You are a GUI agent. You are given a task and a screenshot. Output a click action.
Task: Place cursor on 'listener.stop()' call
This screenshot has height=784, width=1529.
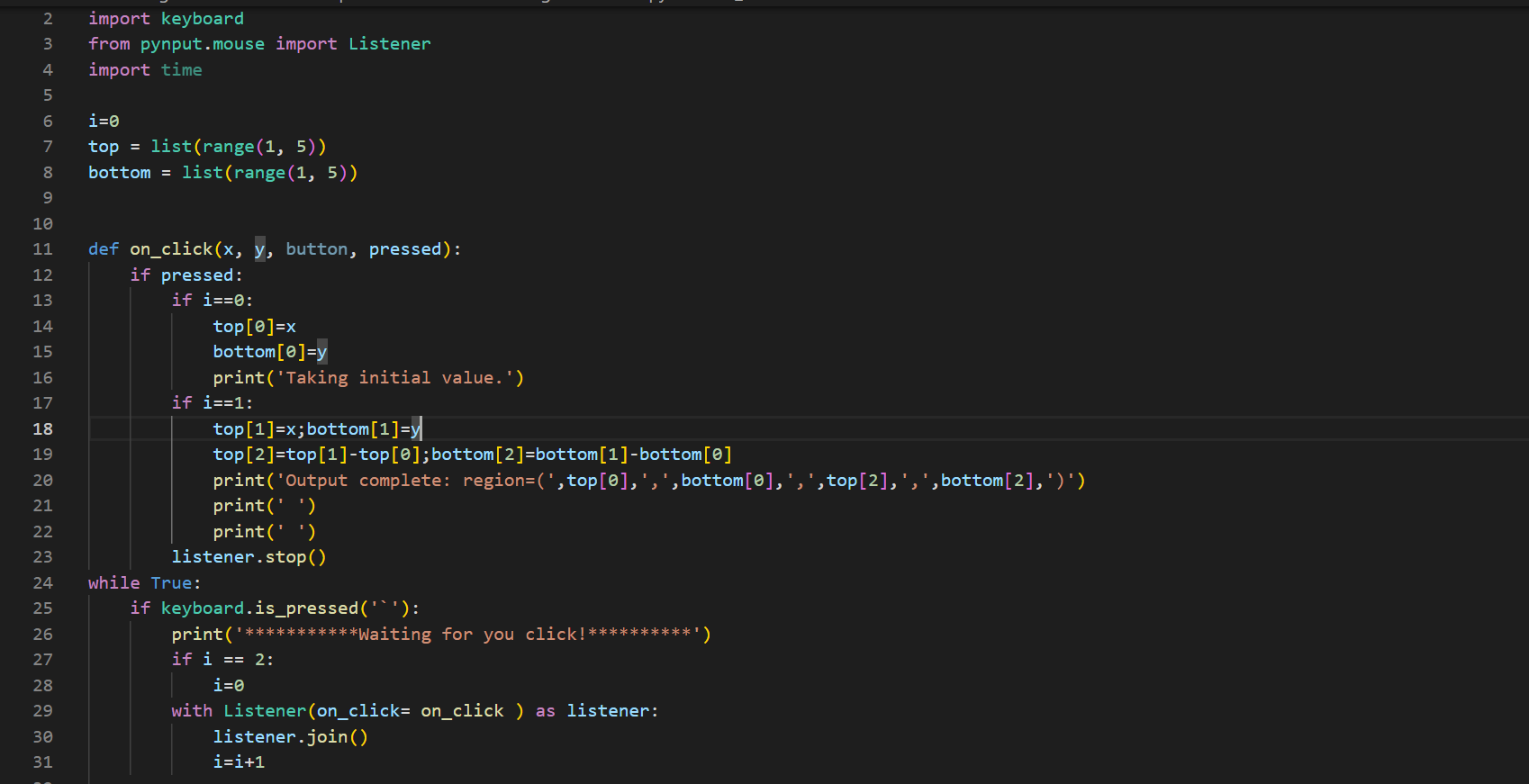[x=249, y=557]
